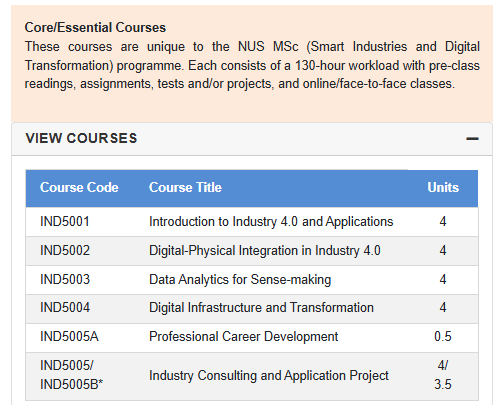Click Industry Consulting and Application Project title

coord(269,376)
